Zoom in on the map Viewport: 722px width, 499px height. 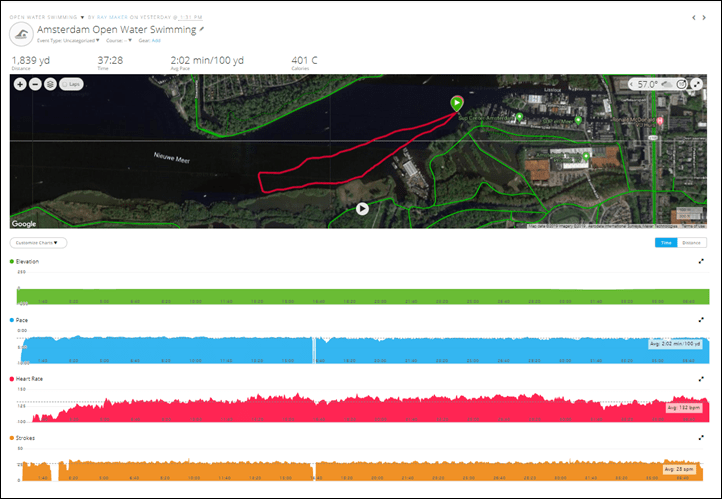click(20, 84)
